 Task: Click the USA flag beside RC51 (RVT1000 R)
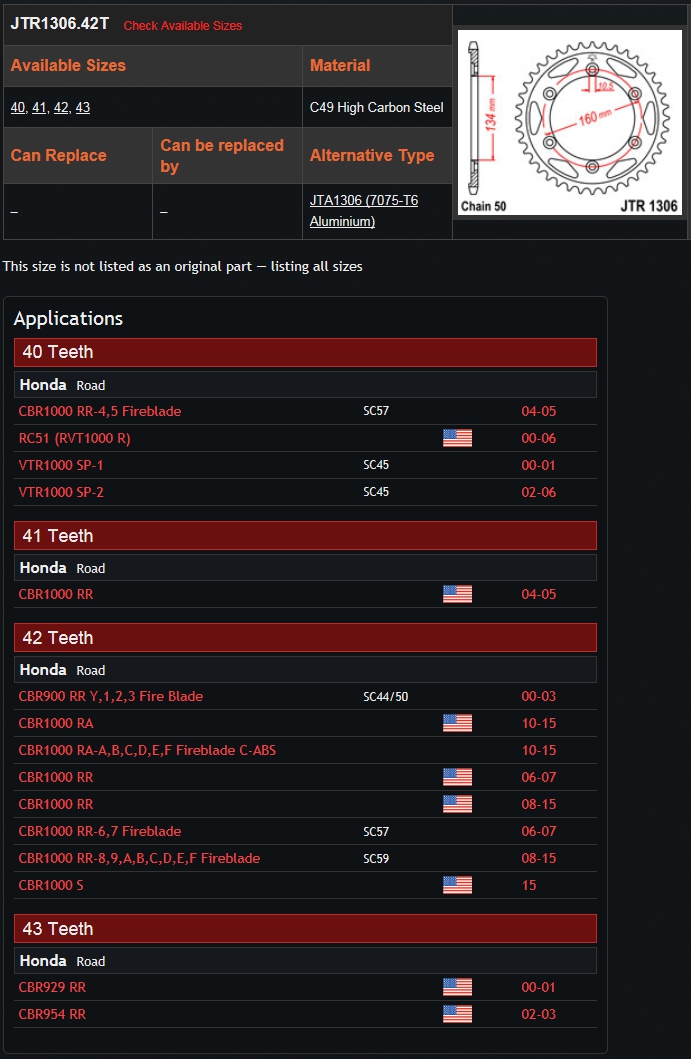(457, 438)
